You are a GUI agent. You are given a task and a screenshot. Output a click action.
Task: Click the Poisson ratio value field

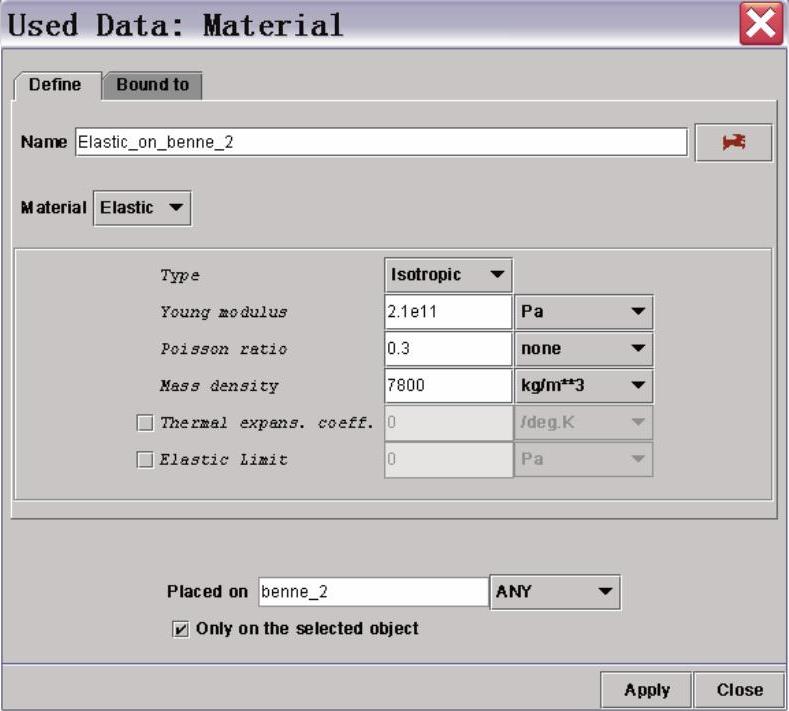(448, 349)
